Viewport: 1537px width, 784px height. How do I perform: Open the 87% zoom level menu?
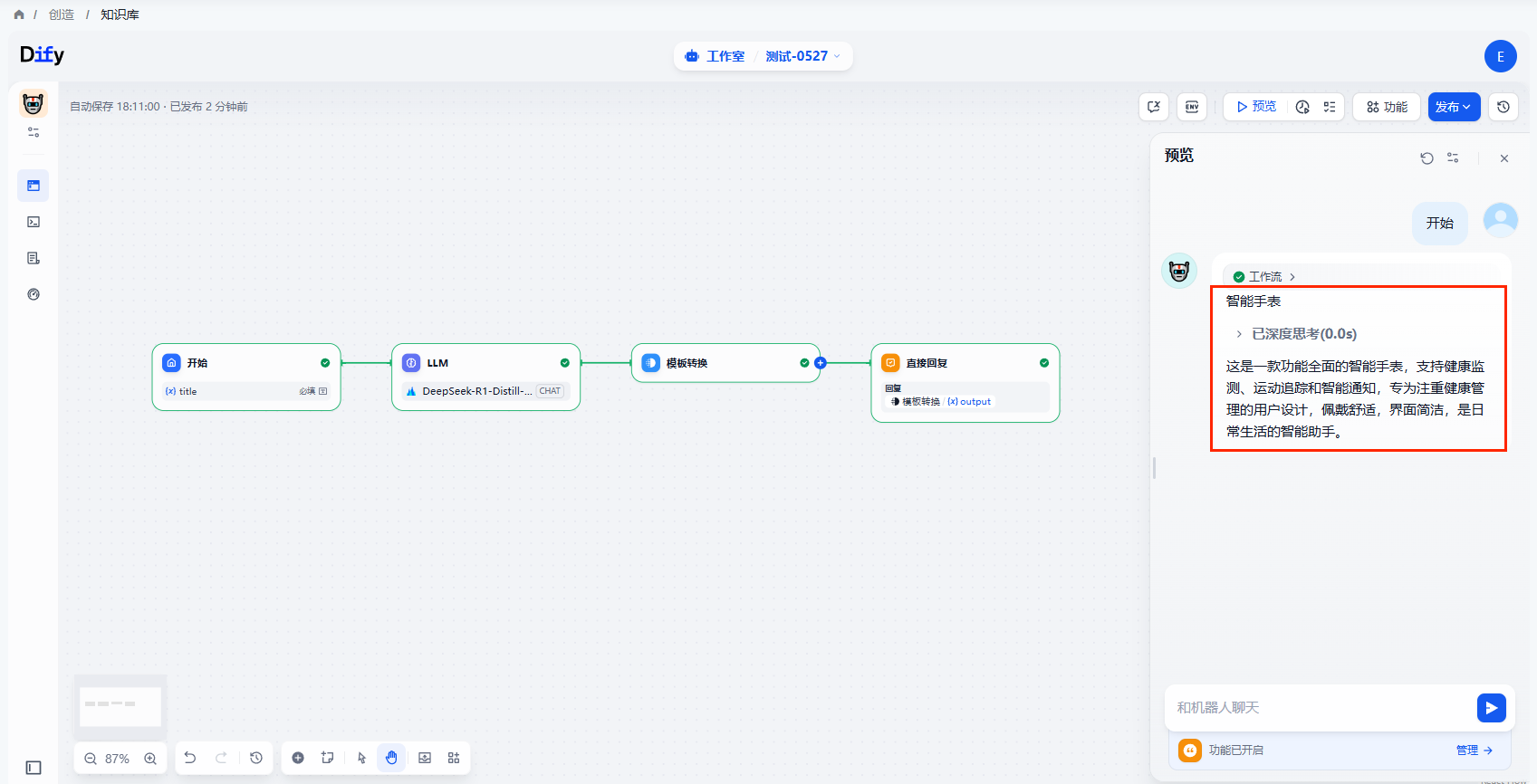point(118,759)
